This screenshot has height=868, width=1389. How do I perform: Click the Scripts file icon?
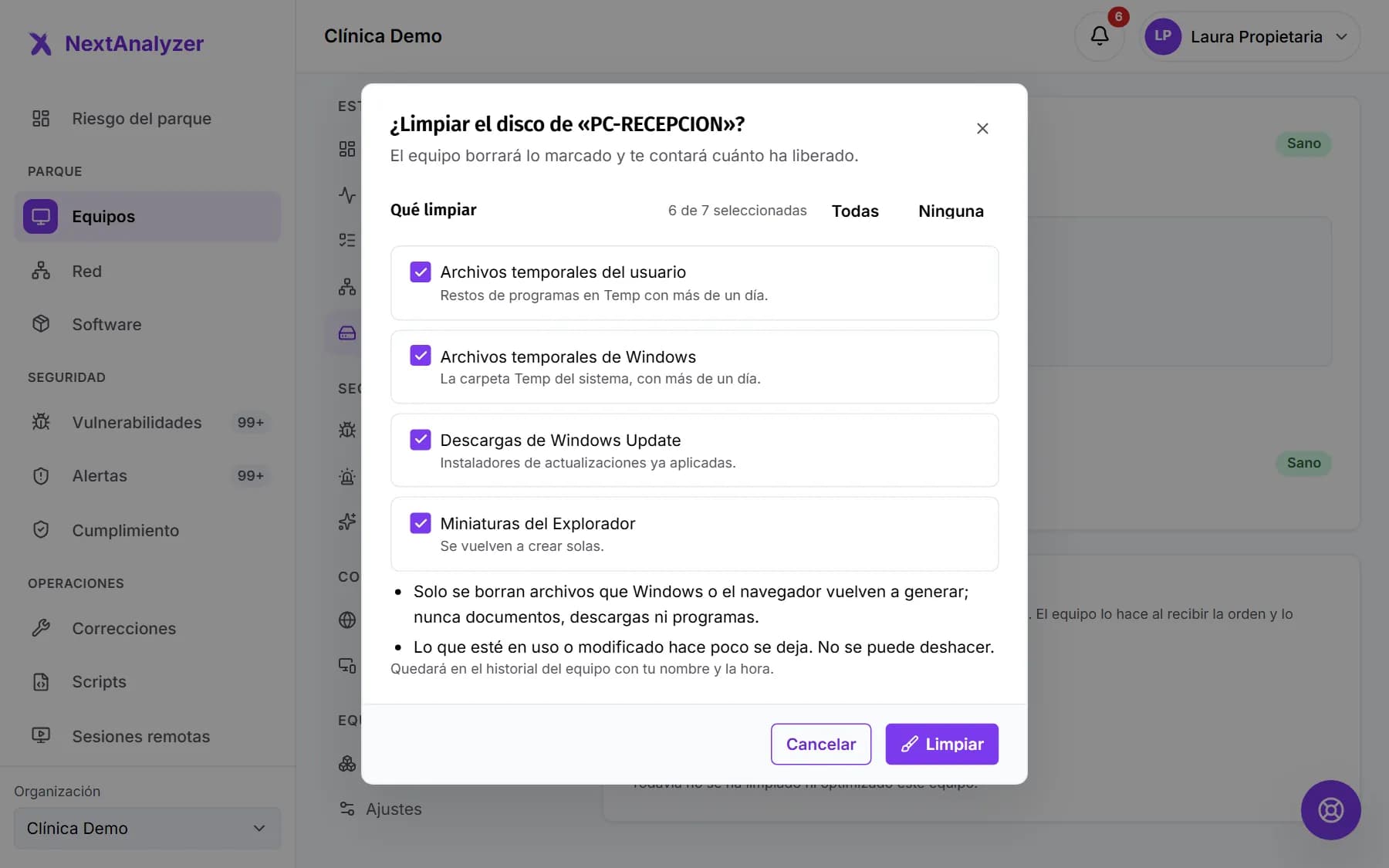(x=41, y=681)
